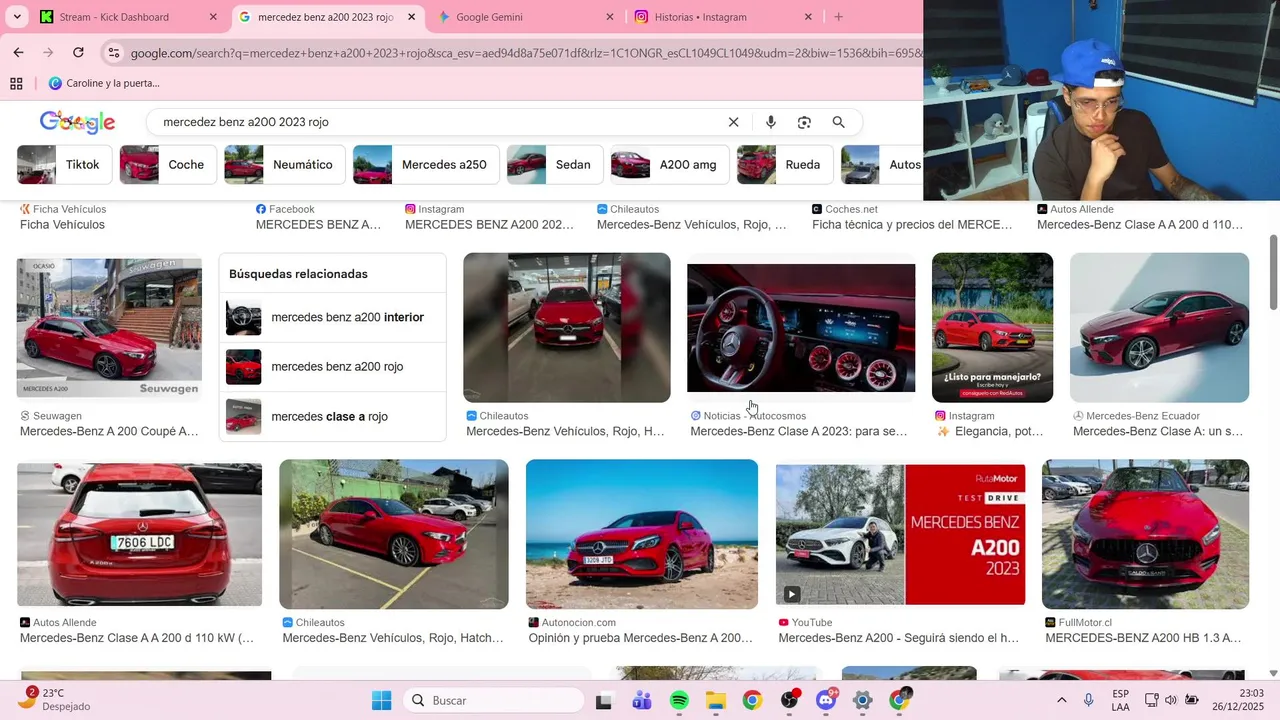Open the volume control in system tray
Screen dimensions: 1280x720
[x=1171, y=701]
